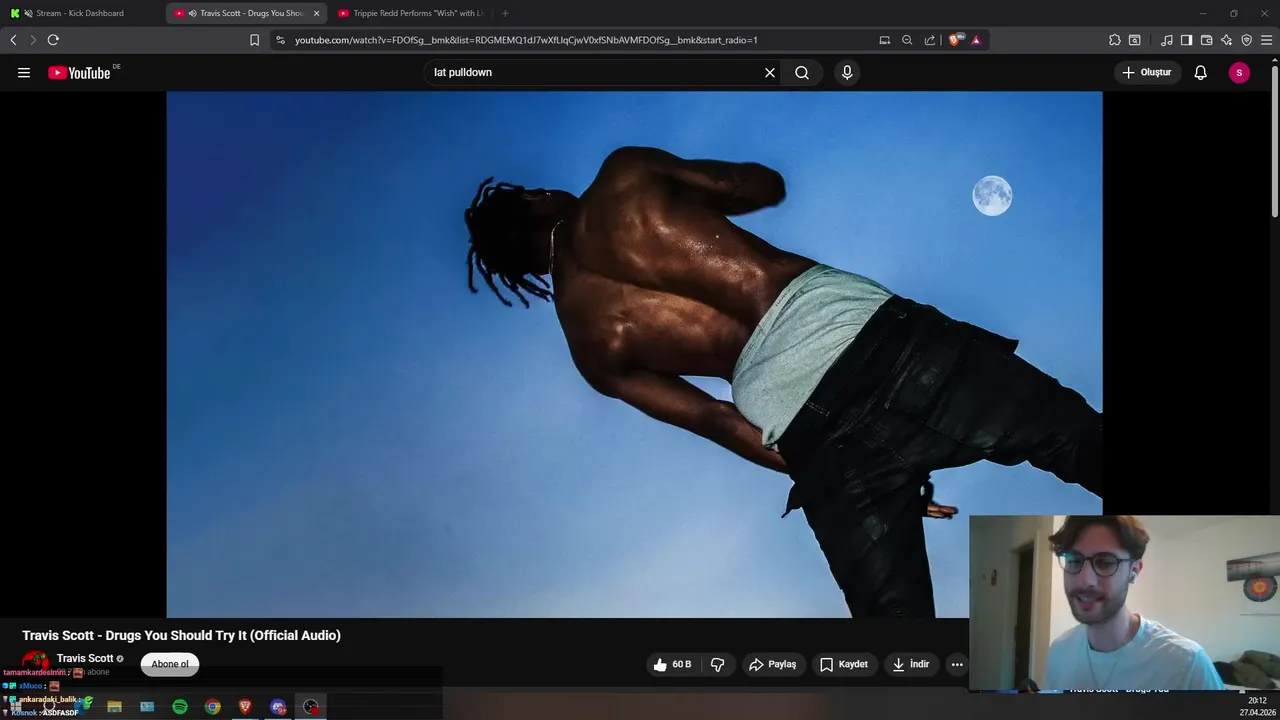The height and width of the screenshot is (720, 1280).
Task: Reload the page
Action: click(x=53, y=40)
